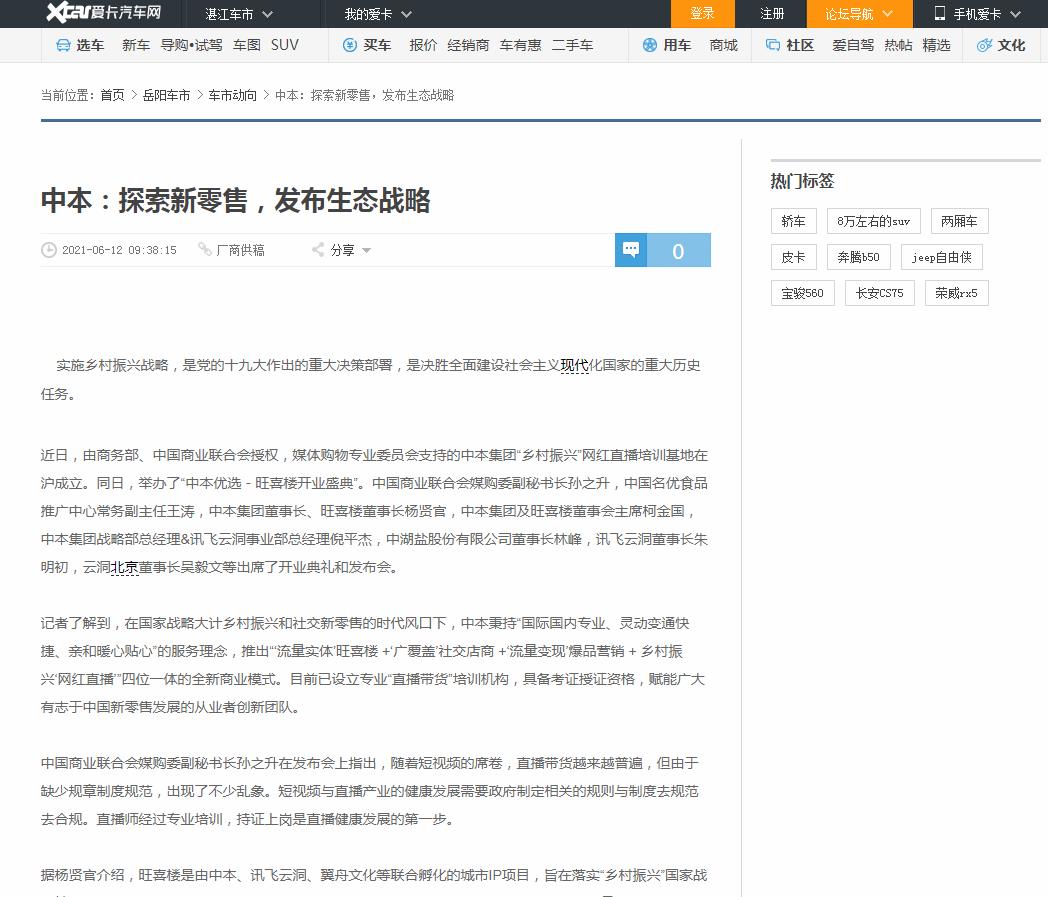
Task: Click the Xcar 爱卡汽车网 logo
Action: 104,13
